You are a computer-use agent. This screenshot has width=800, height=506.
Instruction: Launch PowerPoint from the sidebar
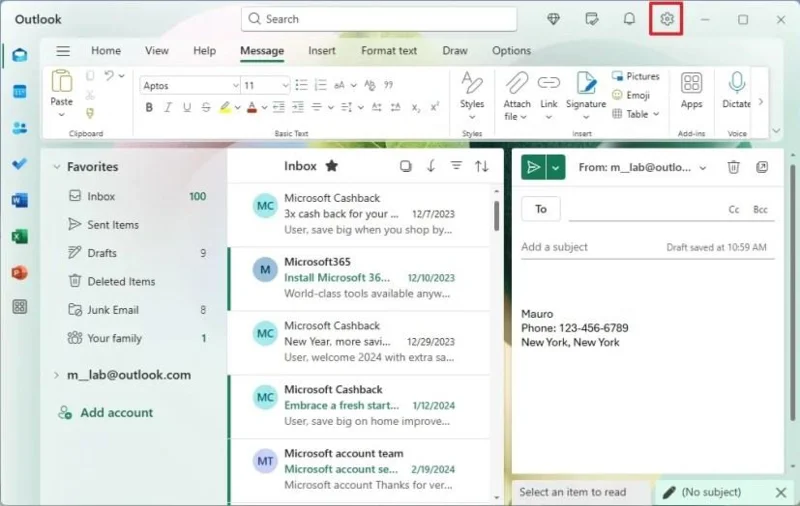[19, 272]
